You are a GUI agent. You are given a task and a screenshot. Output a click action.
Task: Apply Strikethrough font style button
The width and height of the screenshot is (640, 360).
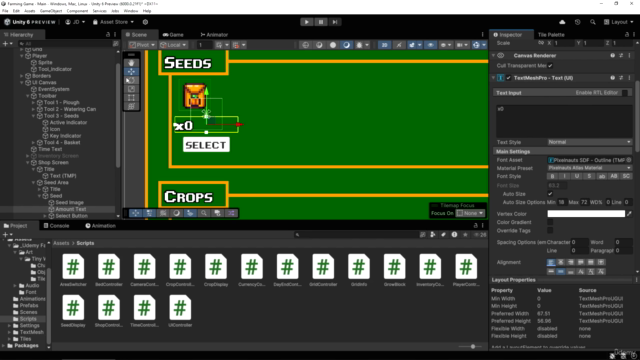tap(589, 176)
